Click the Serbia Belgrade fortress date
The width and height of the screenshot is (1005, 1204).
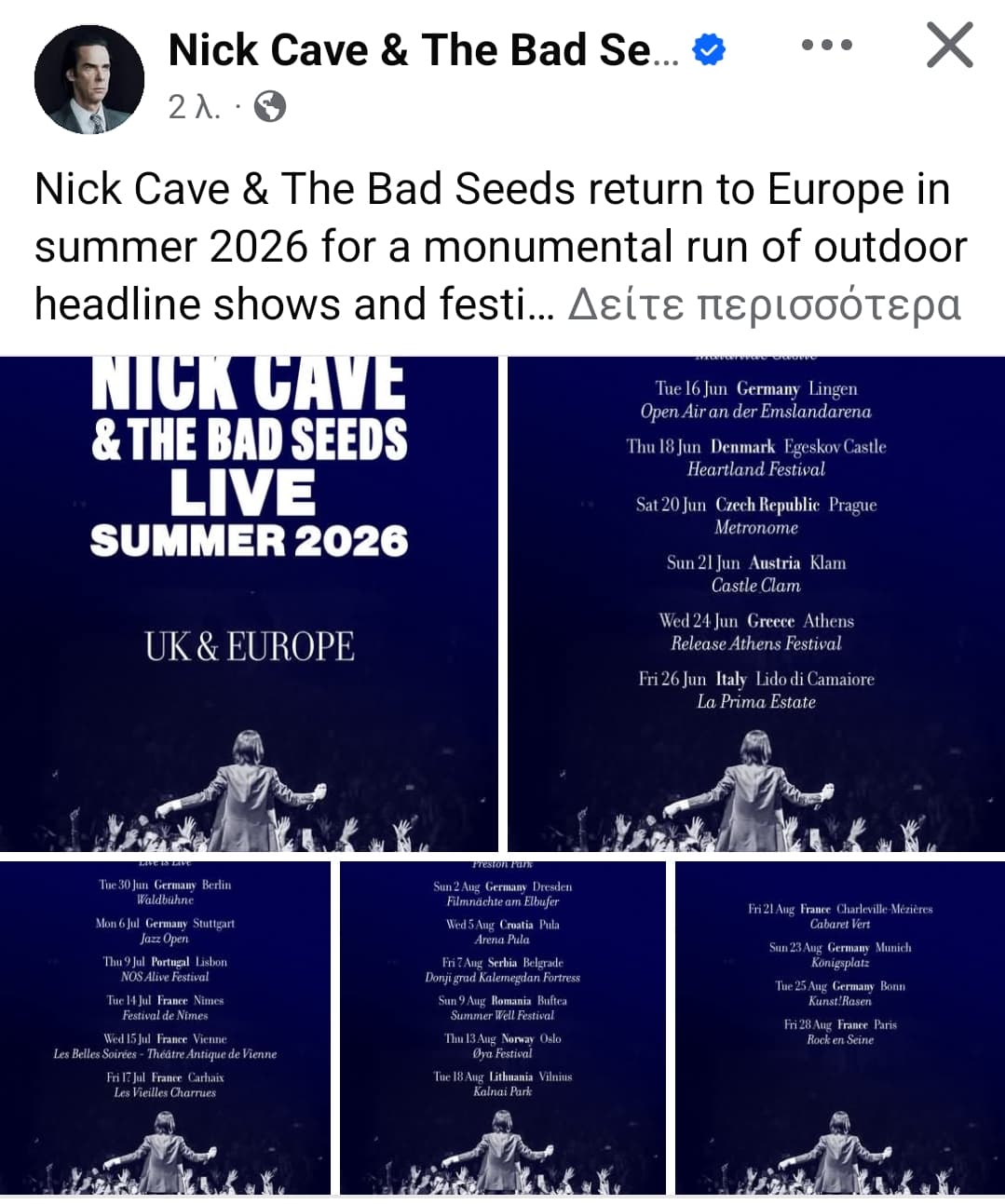503,969
